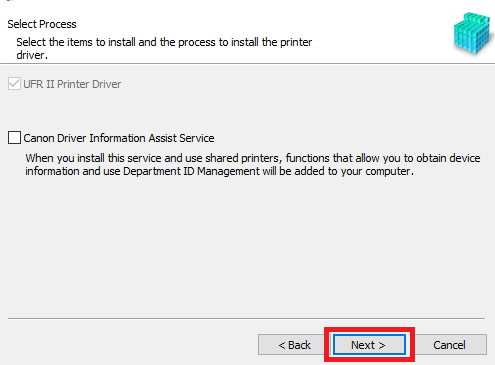Go to the next installer step
The height and width of the screenshot is (365, 495).
[x=369, y=345]
